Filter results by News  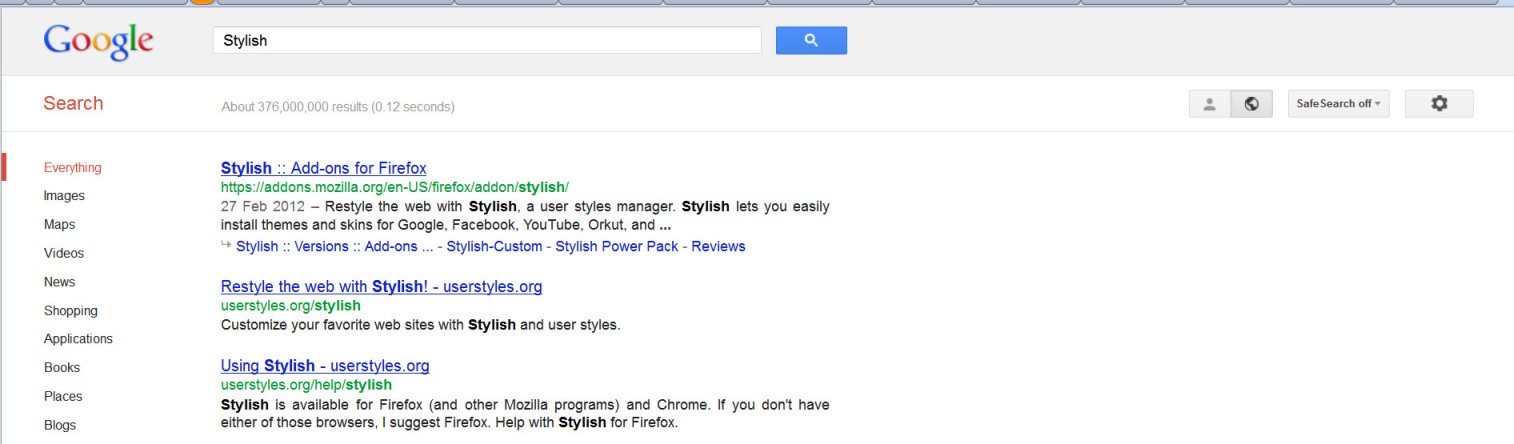click(60, 282)
